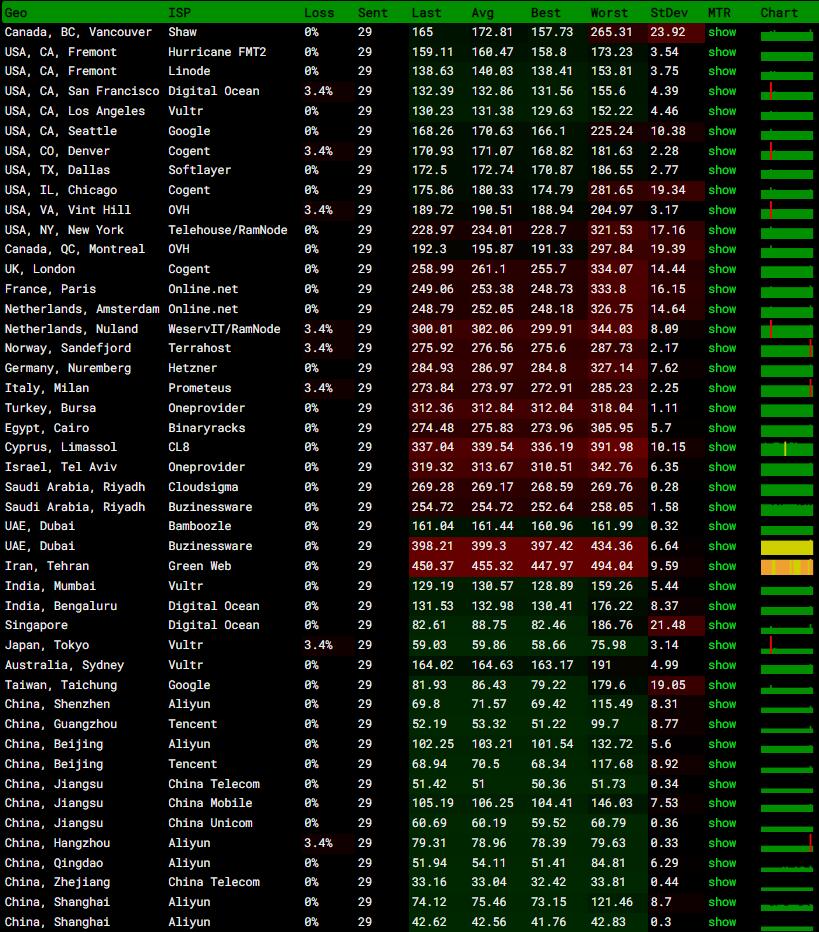Click the Avg value 33.04 for Zhejiang
Screen dimensions: 819x932
pos(489,882)
